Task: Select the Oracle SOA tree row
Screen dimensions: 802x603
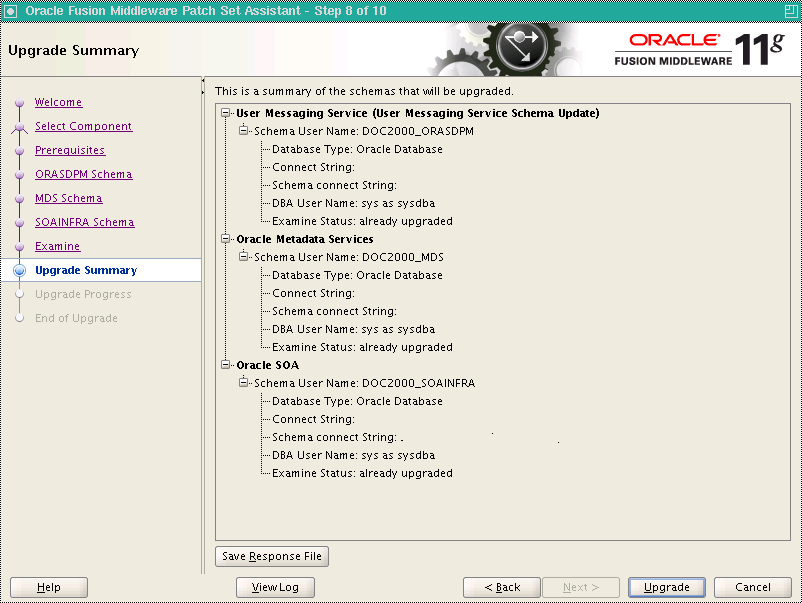Action: [268, 365]
